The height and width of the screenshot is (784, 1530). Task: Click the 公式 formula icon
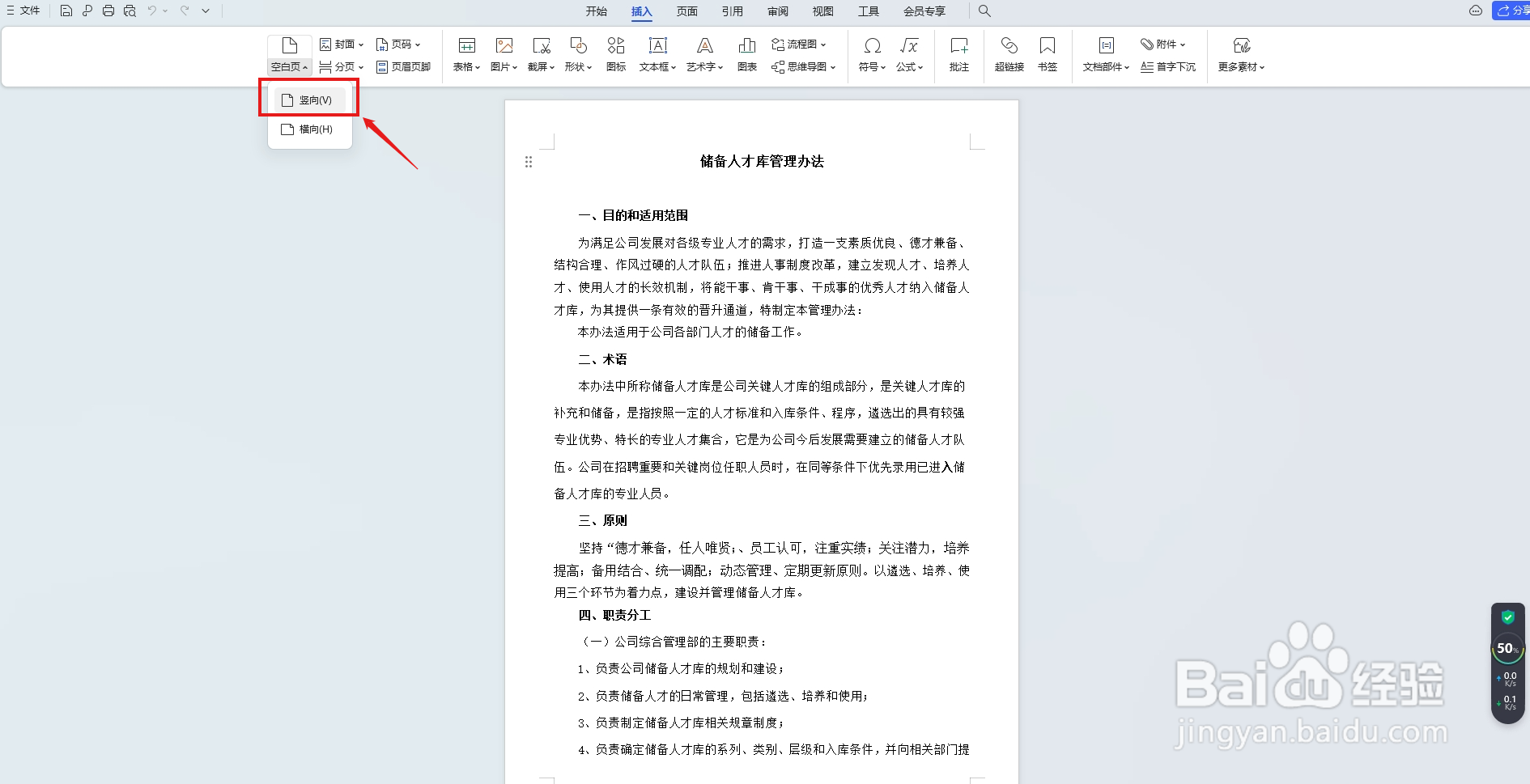(x=909, y=45)
